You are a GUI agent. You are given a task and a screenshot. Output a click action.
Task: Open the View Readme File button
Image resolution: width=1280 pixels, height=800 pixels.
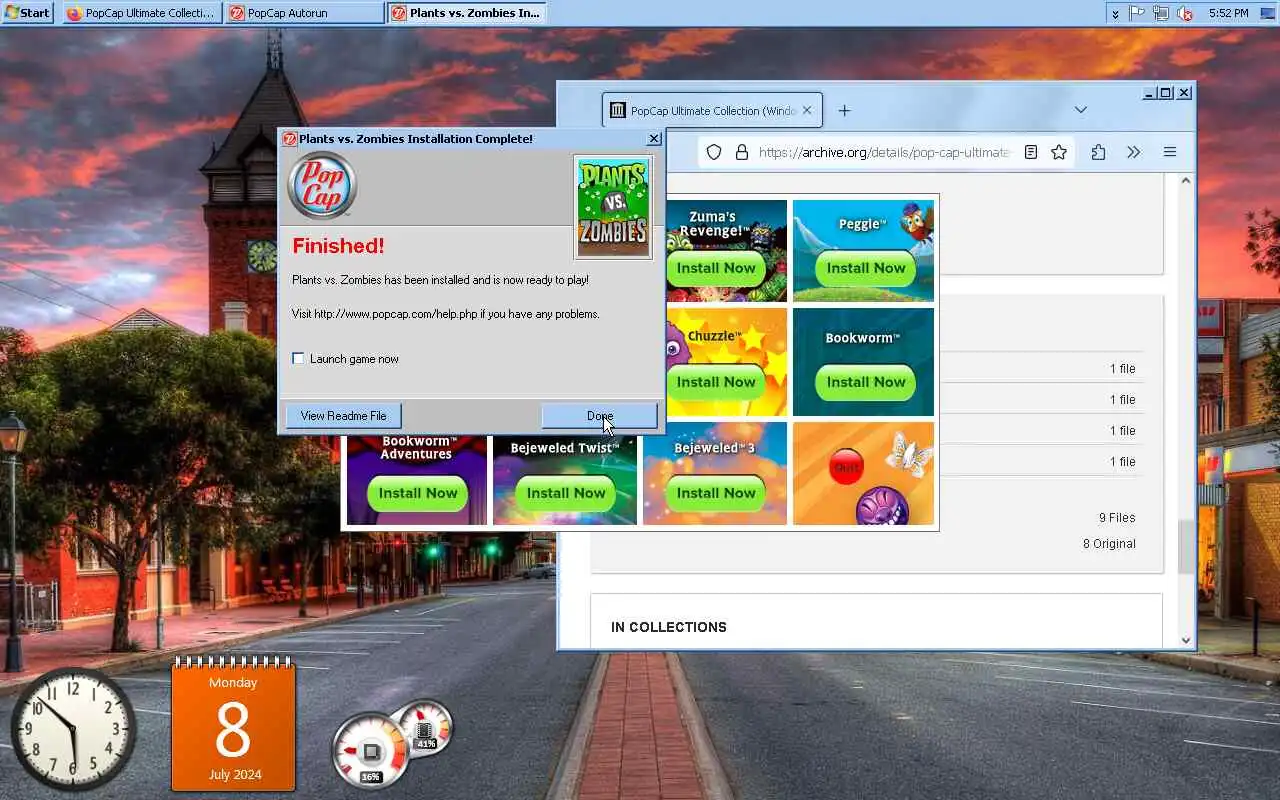(x=343, y=416)
